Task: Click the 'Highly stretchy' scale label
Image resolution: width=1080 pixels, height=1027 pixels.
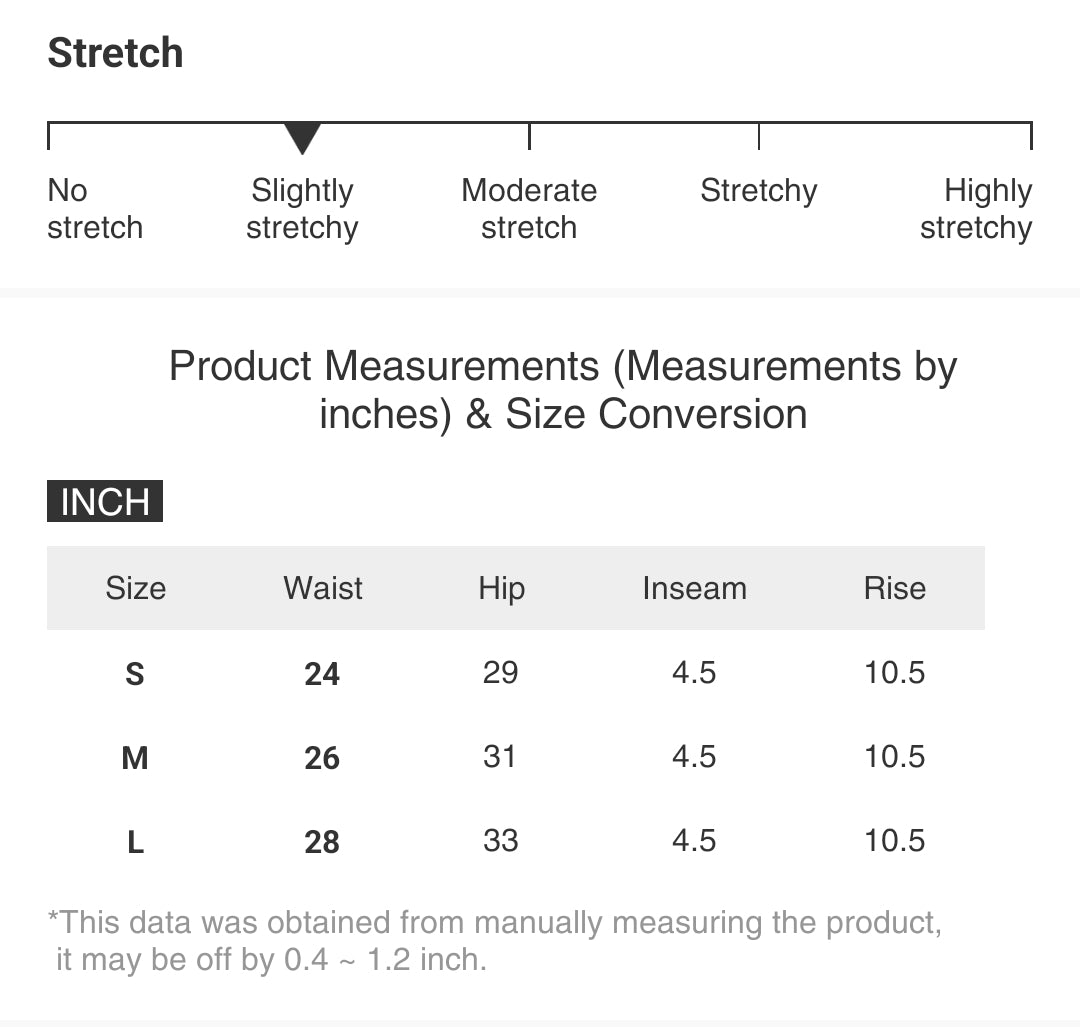Action: tap(976, 209)
